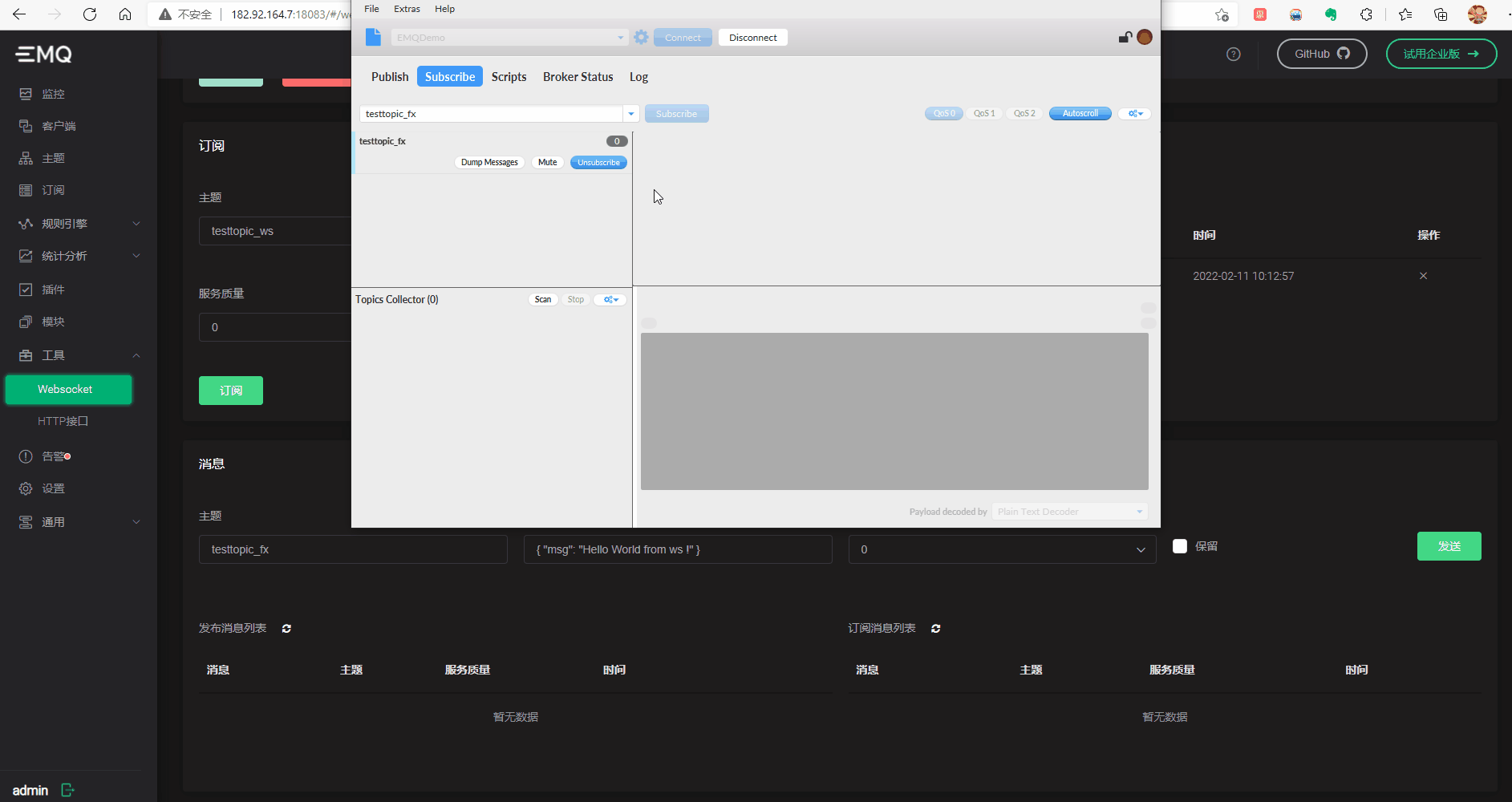Mute the testtopic_fx subscription
The width and height of the screenshot is (1512, 802).
(x=548, y=163)
